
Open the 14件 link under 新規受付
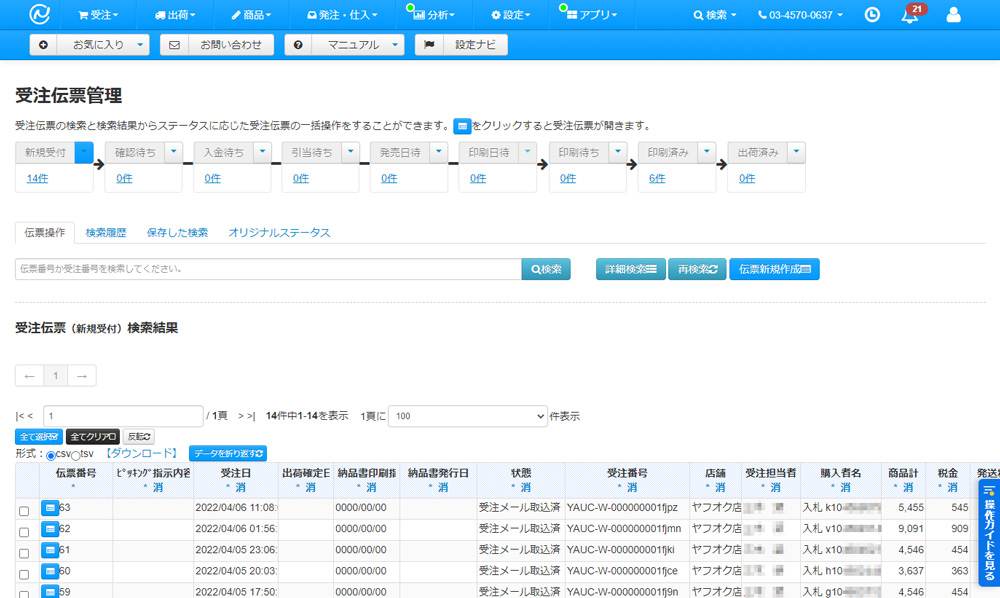(x=37, y=179)
